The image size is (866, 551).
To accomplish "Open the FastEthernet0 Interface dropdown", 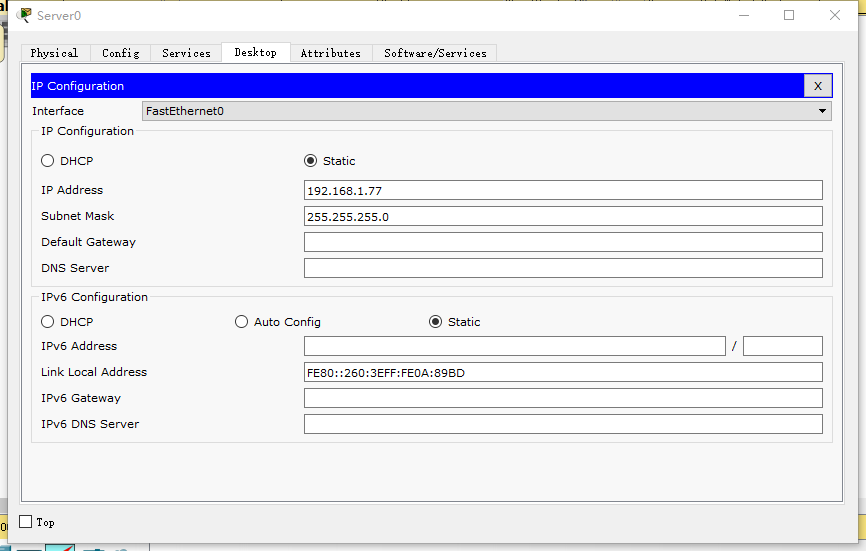I will click(487, 111).
